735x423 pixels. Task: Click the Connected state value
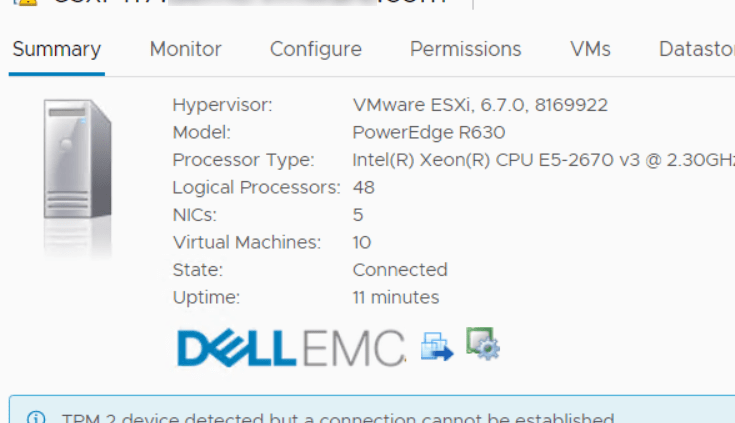(x=400, y=270)
